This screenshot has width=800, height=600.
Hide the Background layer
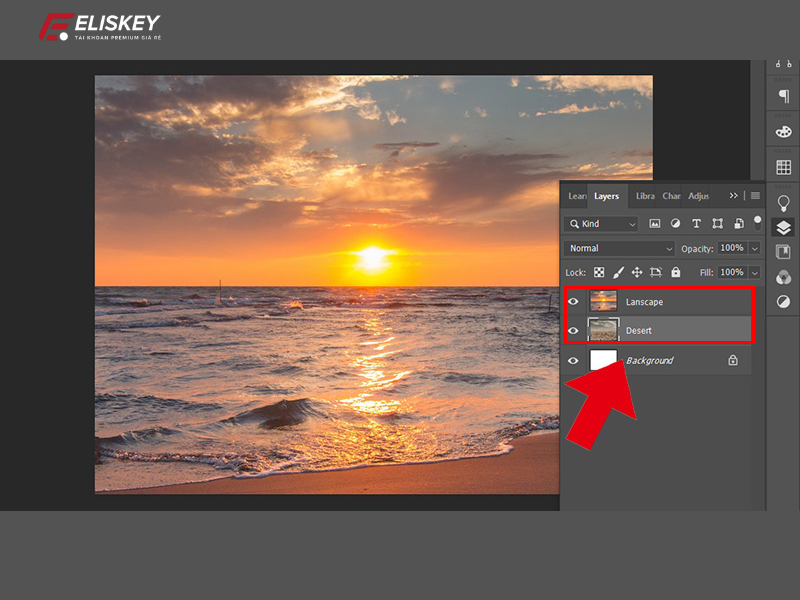click(573, 360)
